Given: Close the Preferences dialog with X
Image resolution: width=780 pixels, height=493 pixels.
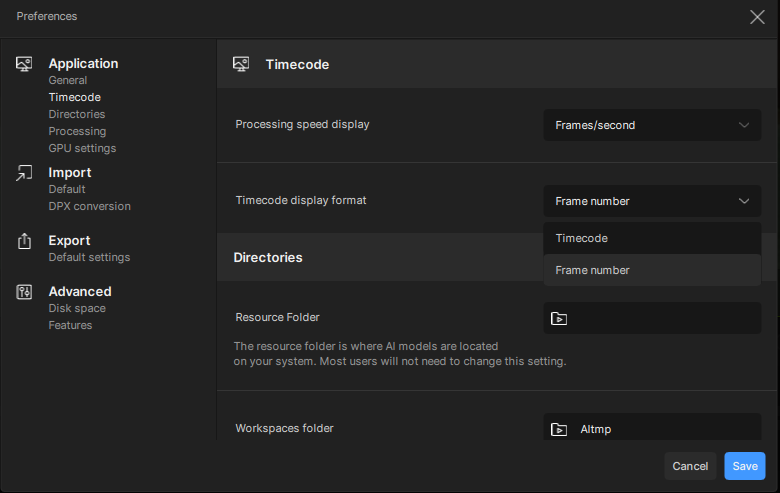Looking at the screenshot, I should tap(757, 16).
